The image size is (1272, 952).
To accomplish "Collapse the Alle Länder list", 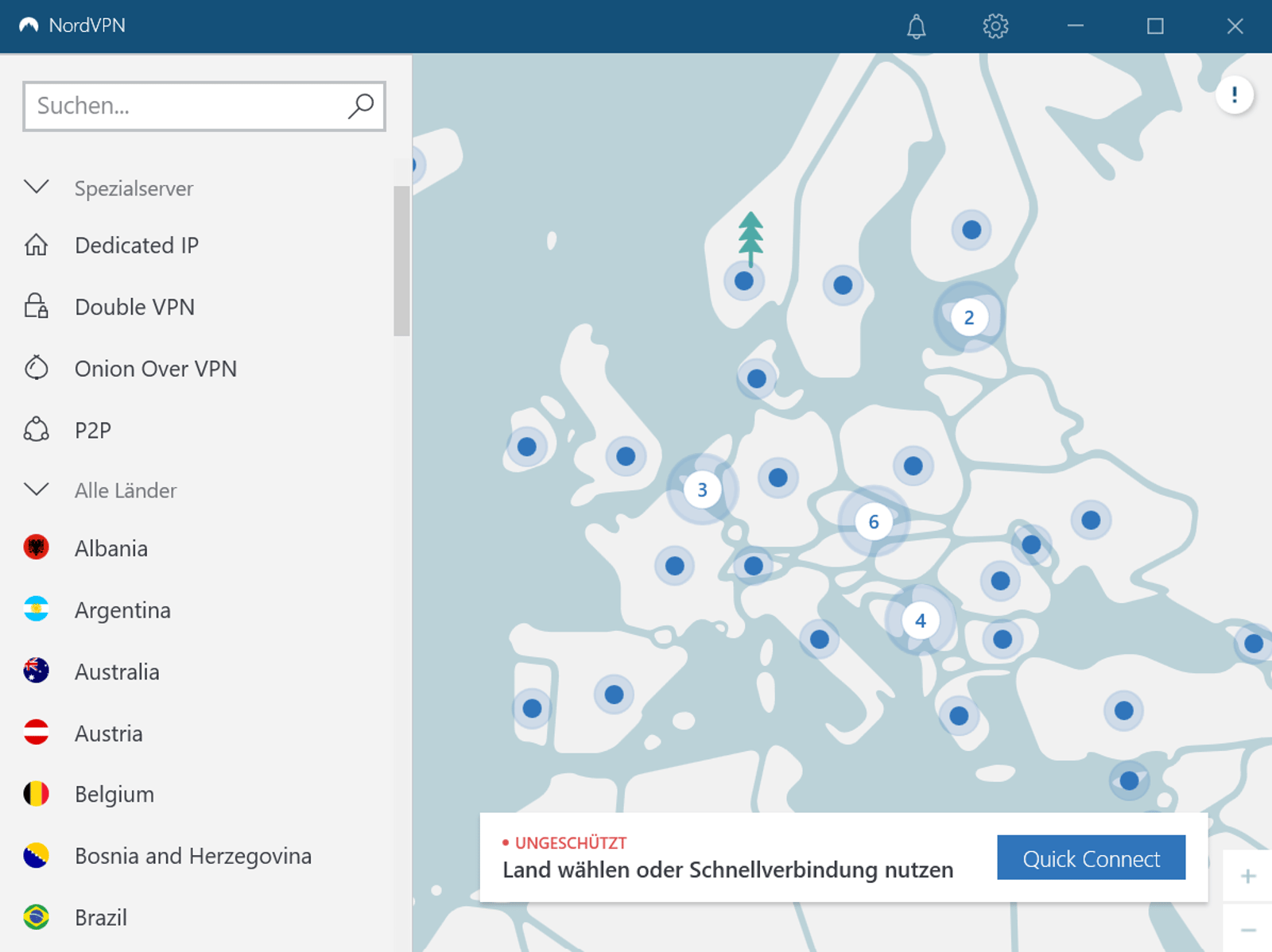I will tap(35, 490).
